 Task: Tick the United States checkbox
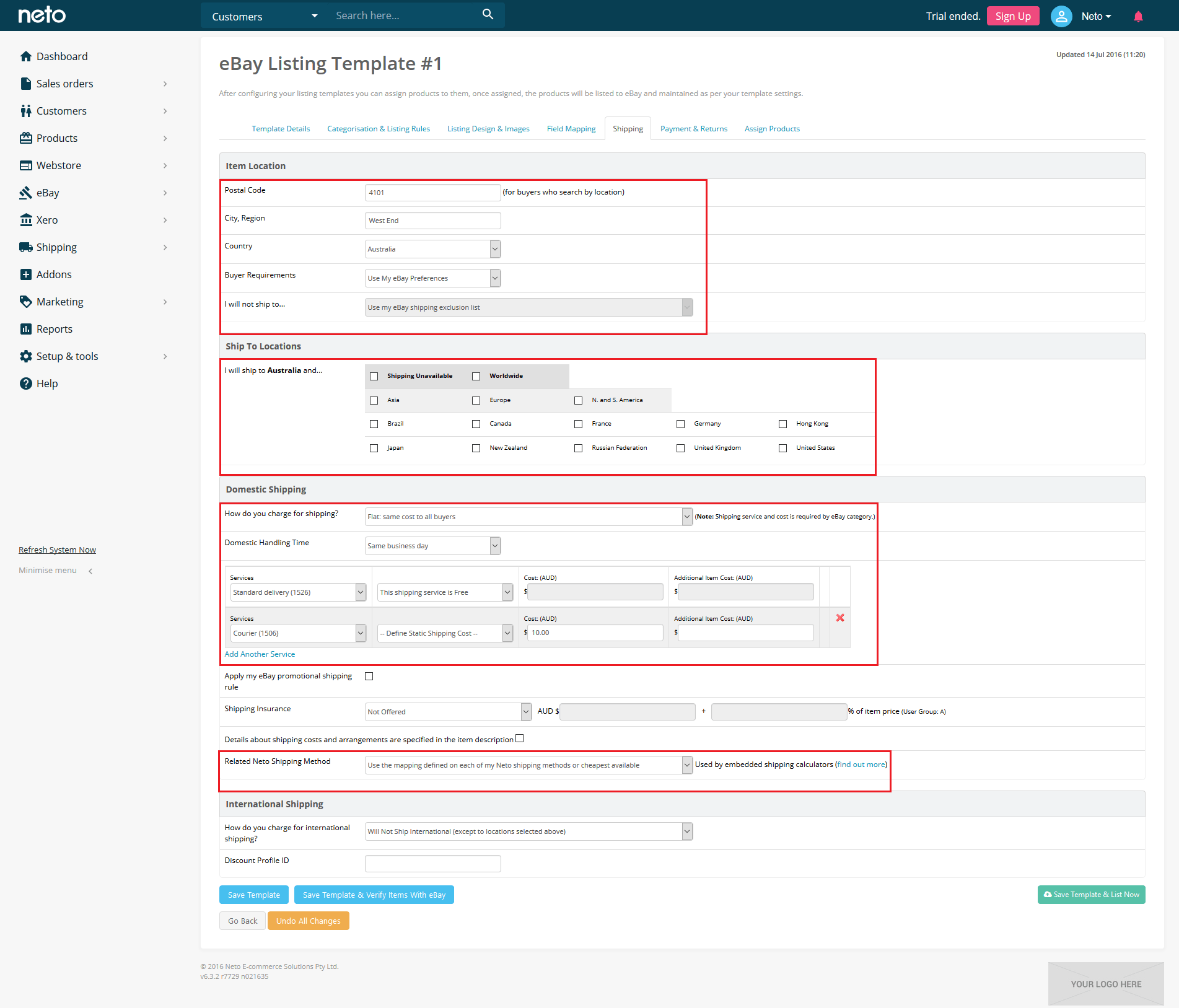(x=782, y=448)
